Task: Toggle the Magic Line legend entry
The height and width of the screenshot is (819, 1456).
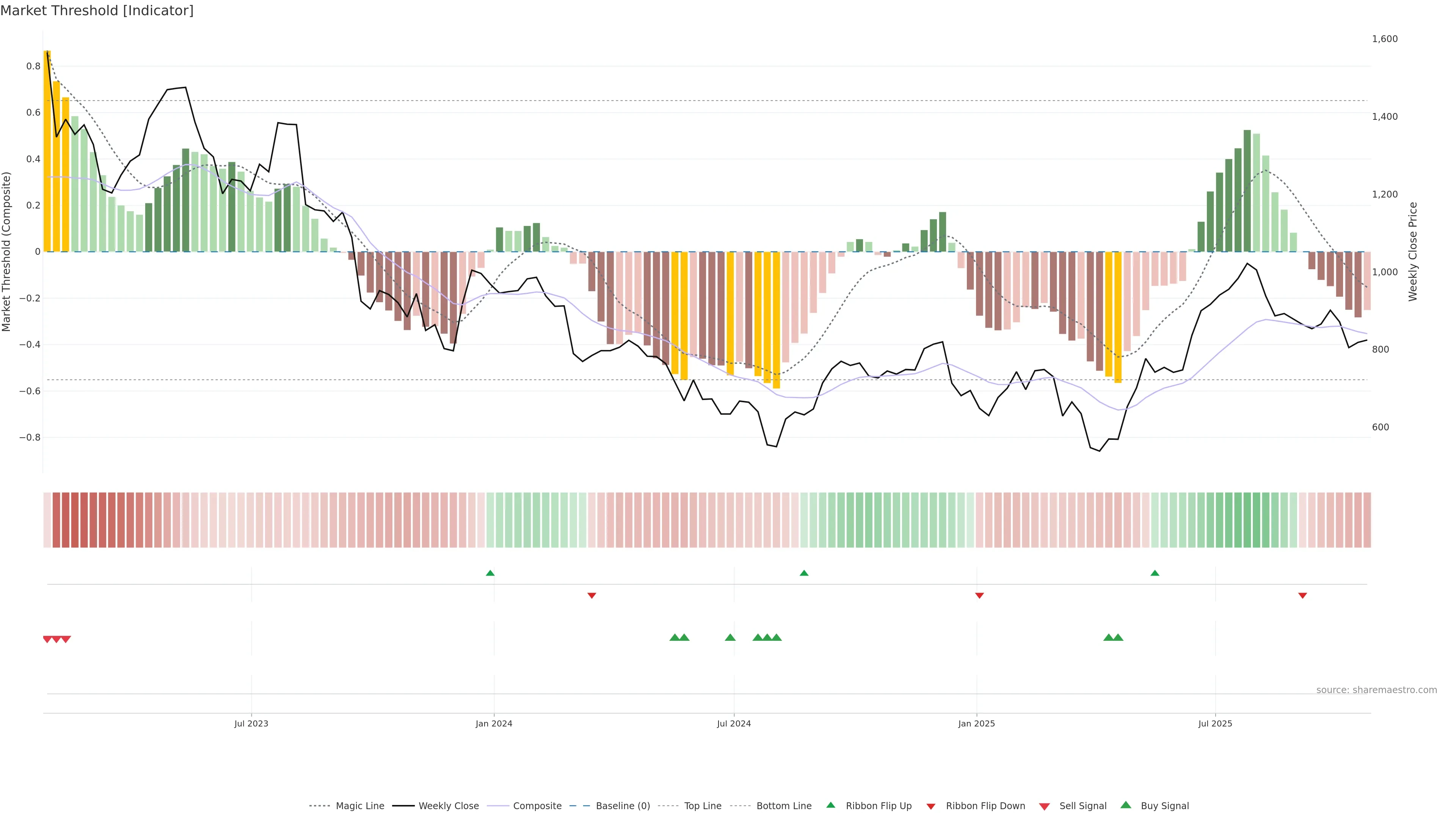Action: point(359,806)
